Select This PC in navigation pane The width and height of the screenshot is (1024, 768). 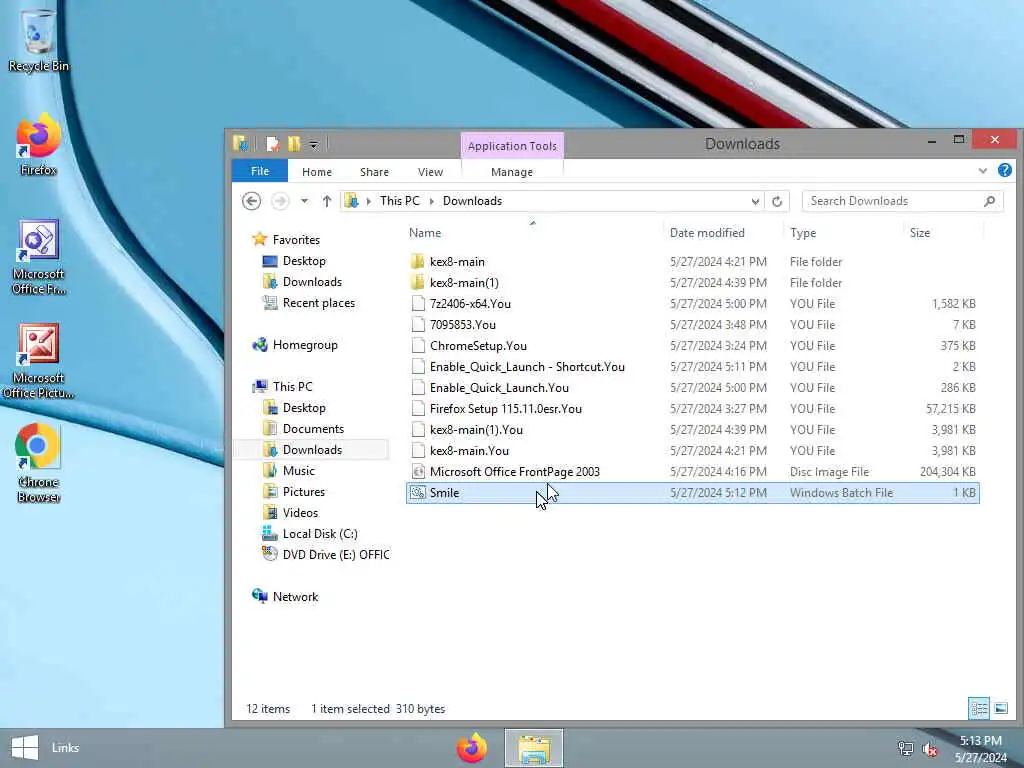coord(292,387)
